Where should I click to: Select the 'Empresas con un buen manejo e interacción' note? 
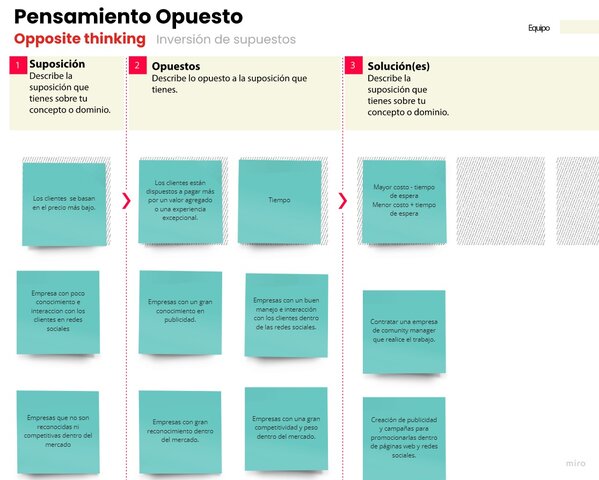[x=286, y=315]
